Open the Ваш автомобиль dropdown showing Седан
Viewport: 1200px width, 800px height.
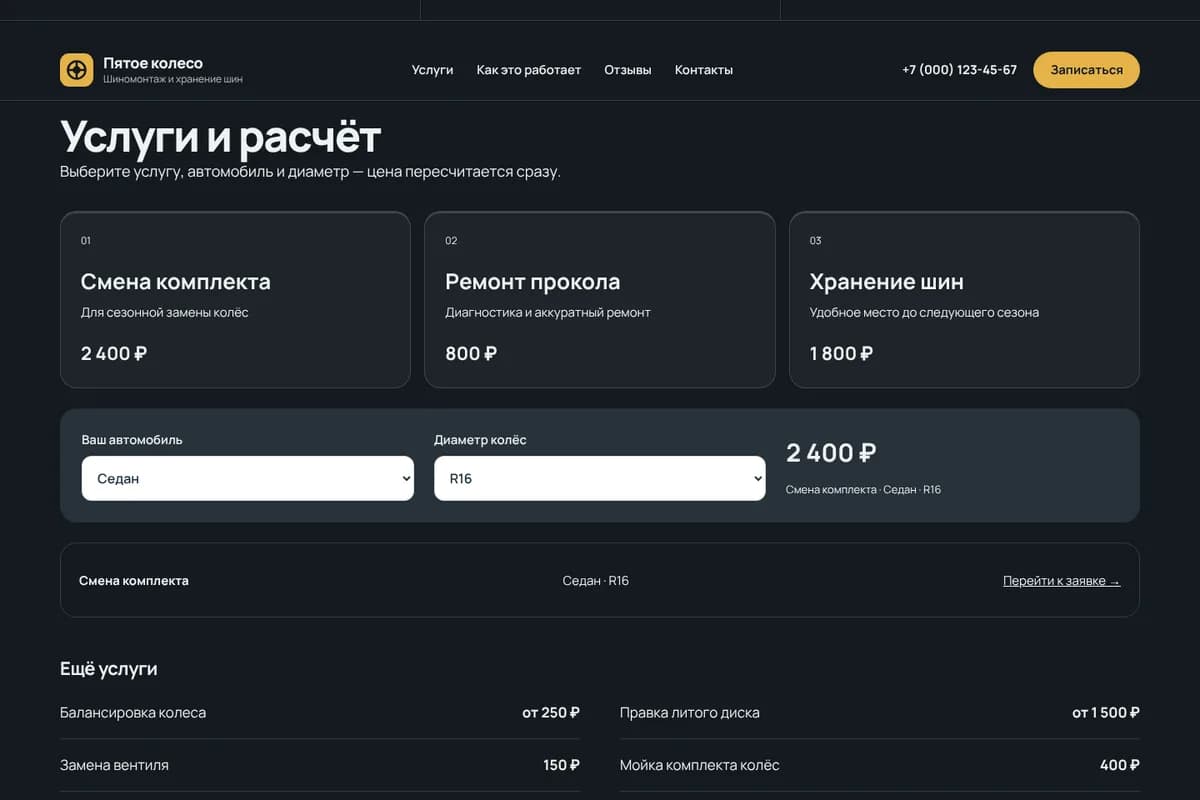248,478
